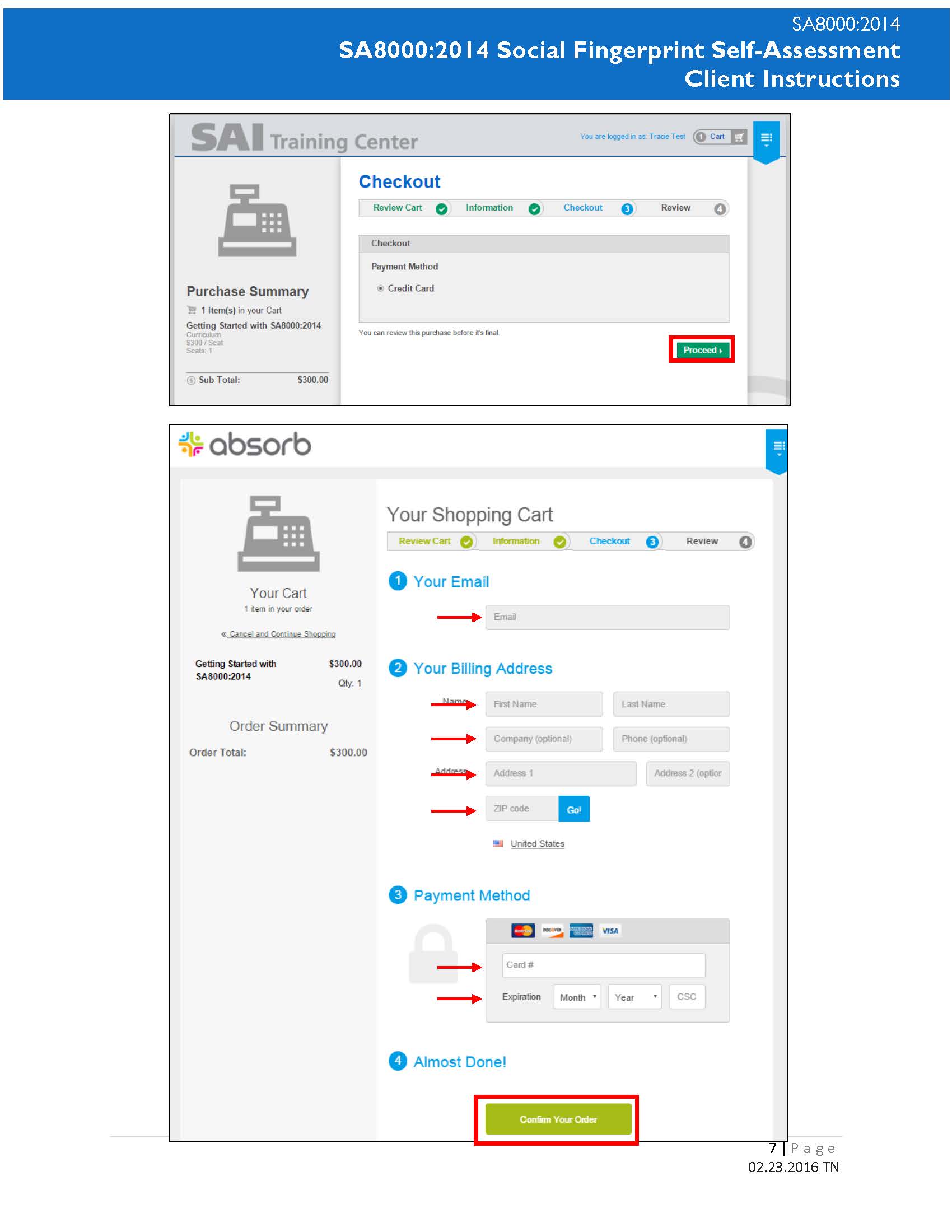The image size is (952, 1232).
Task: Click the VISA card logo icon
Action: click(610, 931)
